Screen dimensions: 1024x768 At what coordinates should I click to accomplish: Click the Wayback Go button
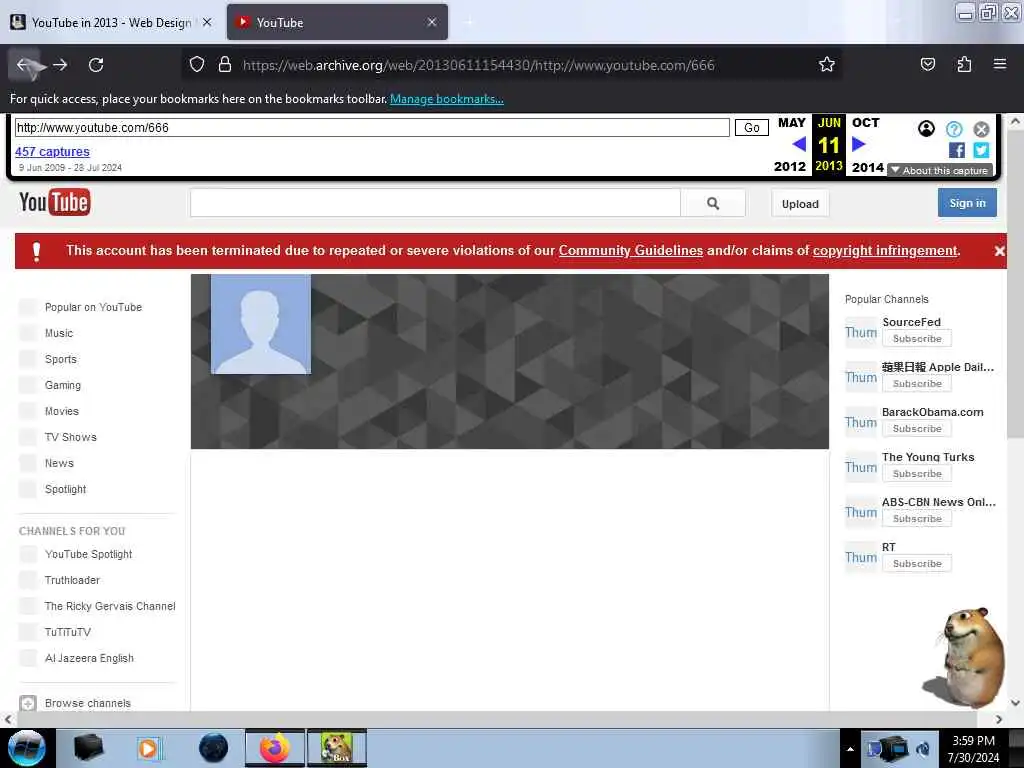[x=752, y=127]
